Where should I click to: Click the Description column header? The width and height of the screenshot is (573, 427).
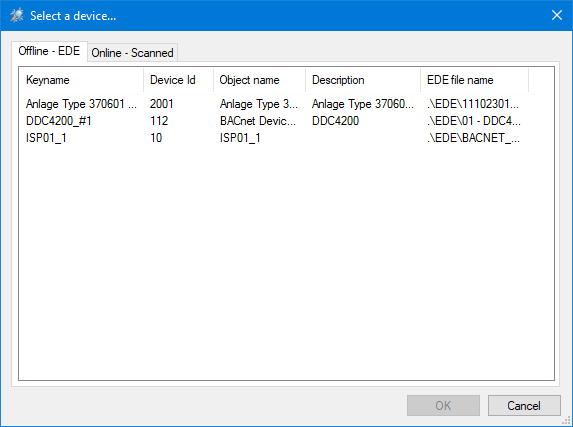(363, 80)
